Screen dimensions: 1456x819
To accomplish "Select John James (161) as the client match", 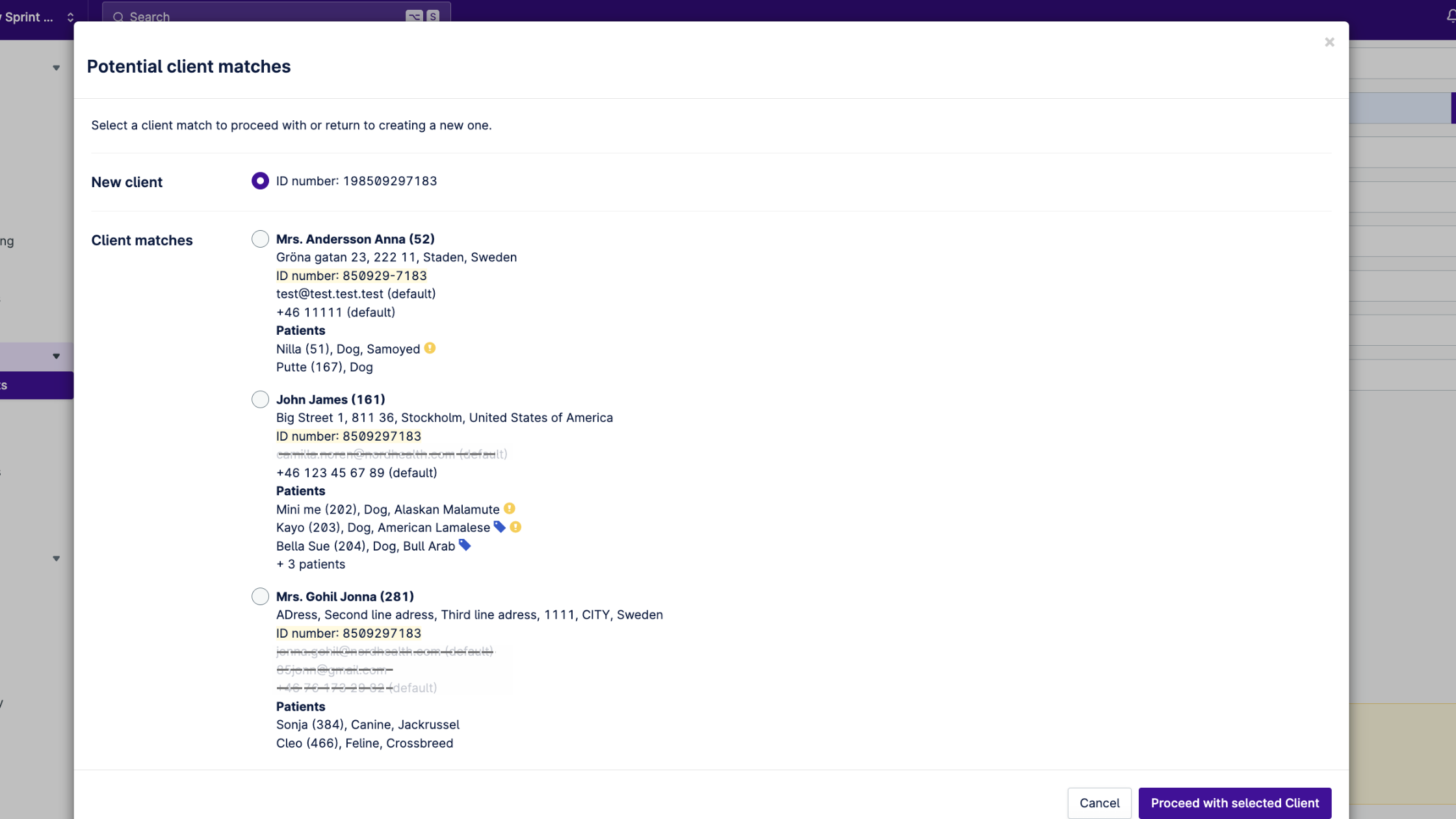I will 260,398.
